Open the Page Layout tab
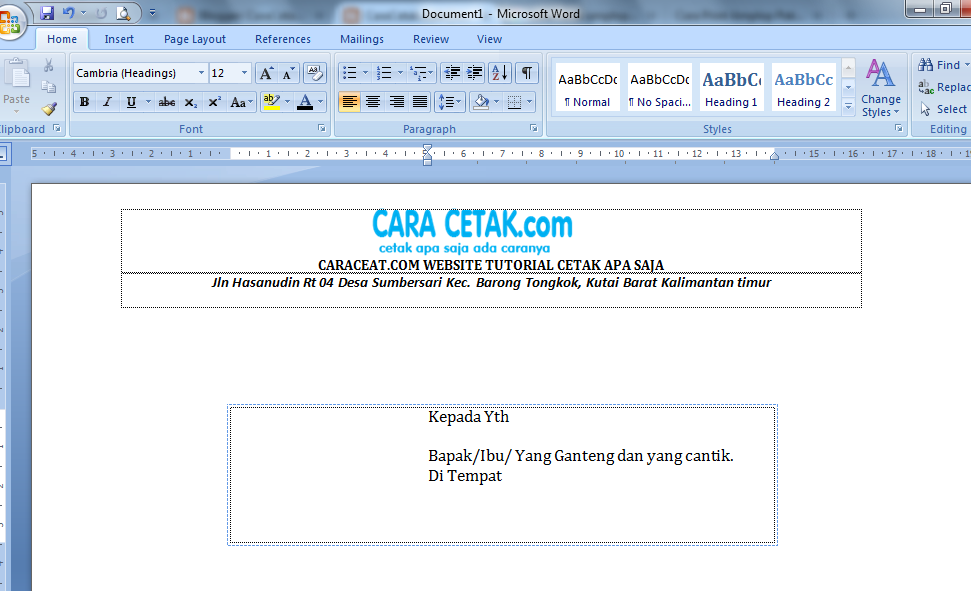Viewport: 971px width, 591px height. [x=194, y=39]
